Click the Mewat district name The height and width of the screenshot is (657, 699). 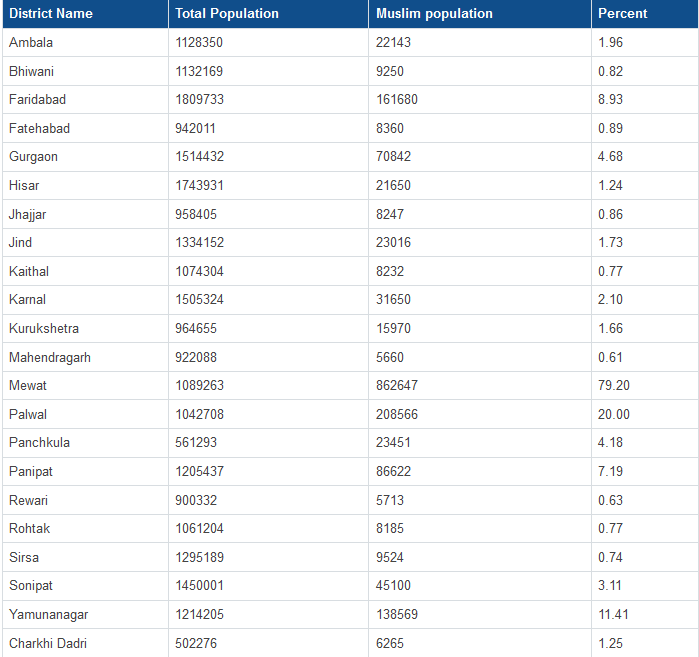pyautogui.click(x=28, y=385)
